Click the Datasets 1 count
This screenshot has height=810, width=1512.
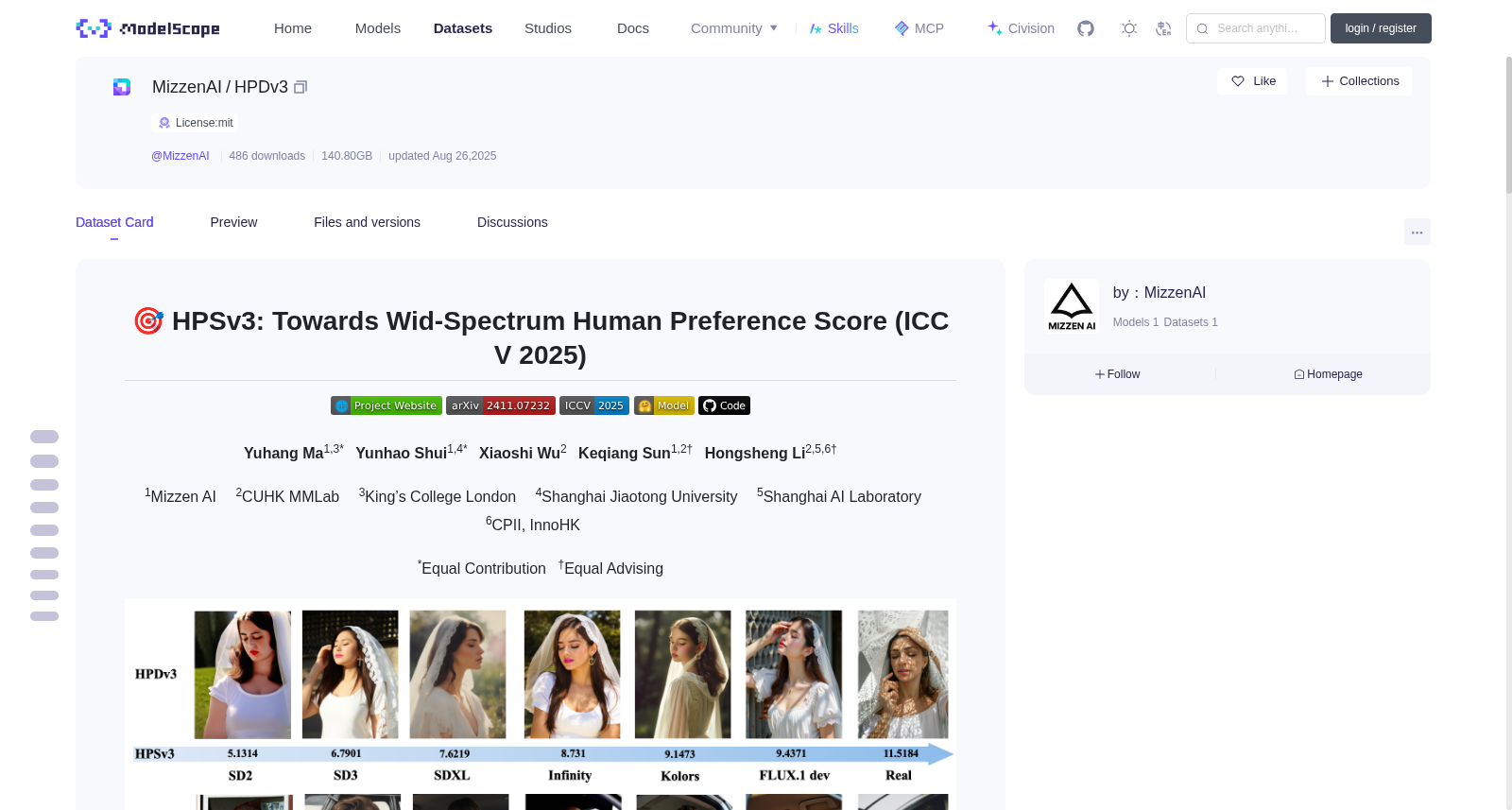coord(1191,322)
